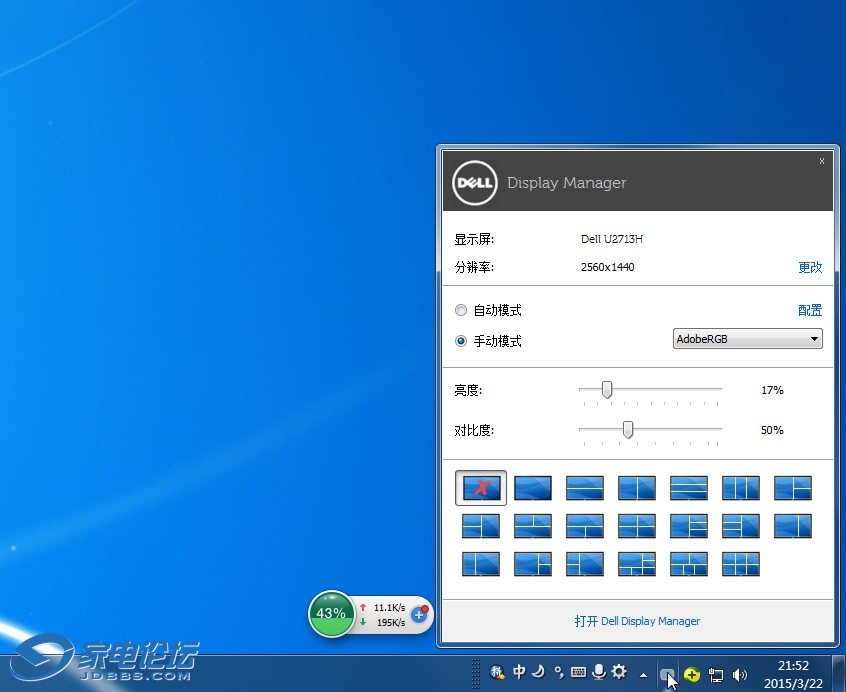Screen dimensions: 846x692
Task: Click the IME settings gear icon
Action: (619, 672)
